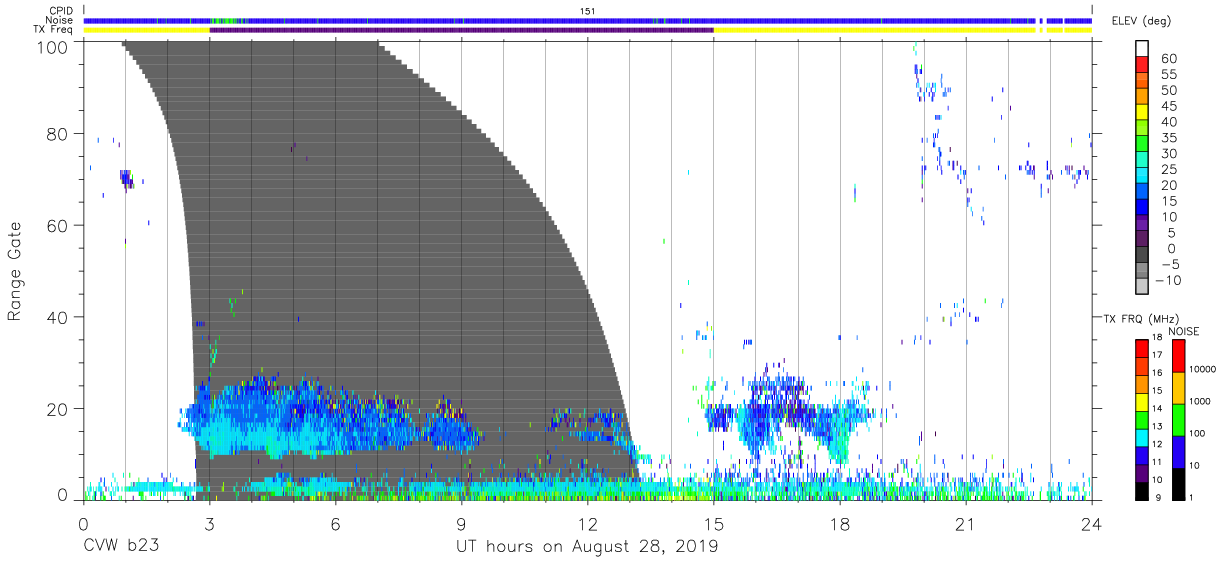Click the ELEV colorbar label "−10"

pyautogui.click(x=1166, y=280)
